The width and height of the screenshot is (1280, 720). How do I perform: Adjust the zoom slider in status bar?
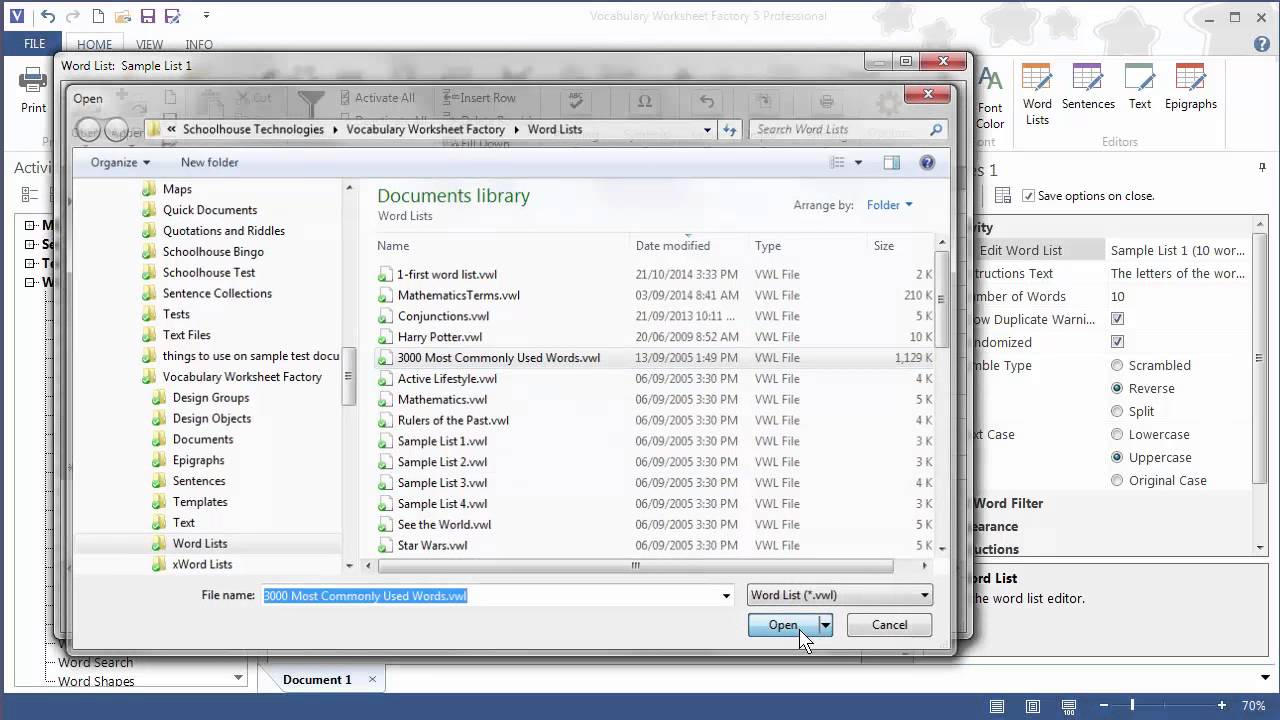(1132, 705)
